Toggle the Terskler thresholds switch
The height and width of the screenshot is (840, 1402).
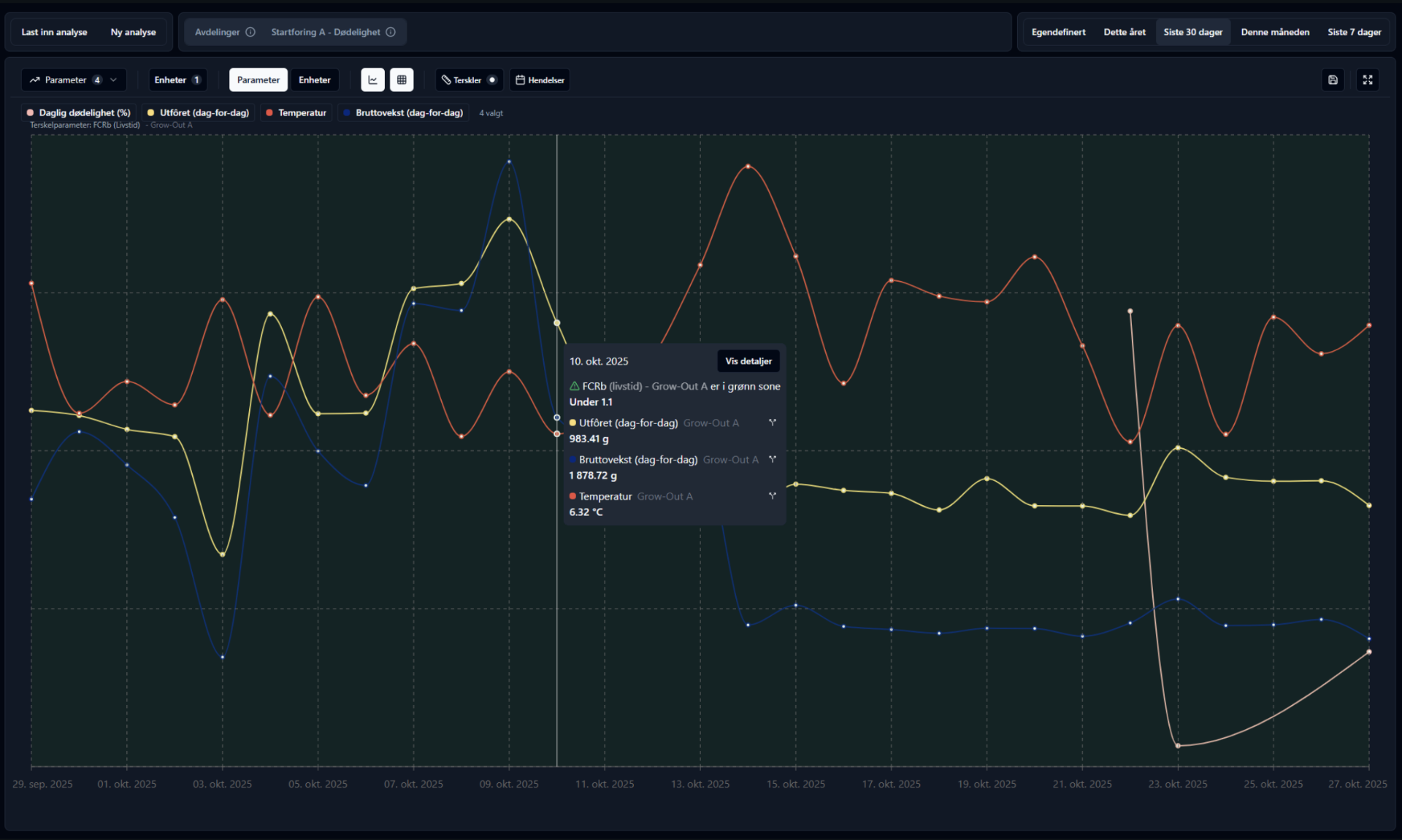coord(492,80)
